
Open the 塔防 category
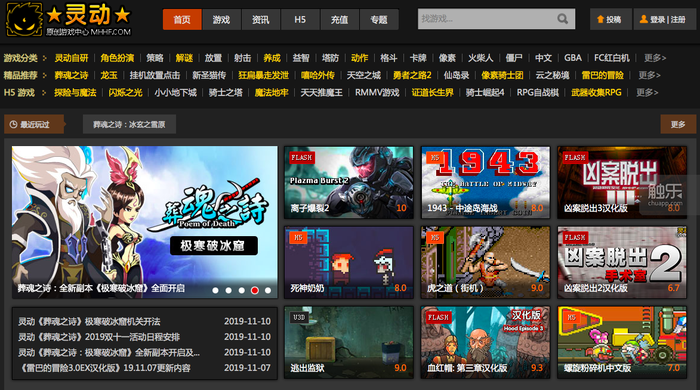click(x=330, y=58)
